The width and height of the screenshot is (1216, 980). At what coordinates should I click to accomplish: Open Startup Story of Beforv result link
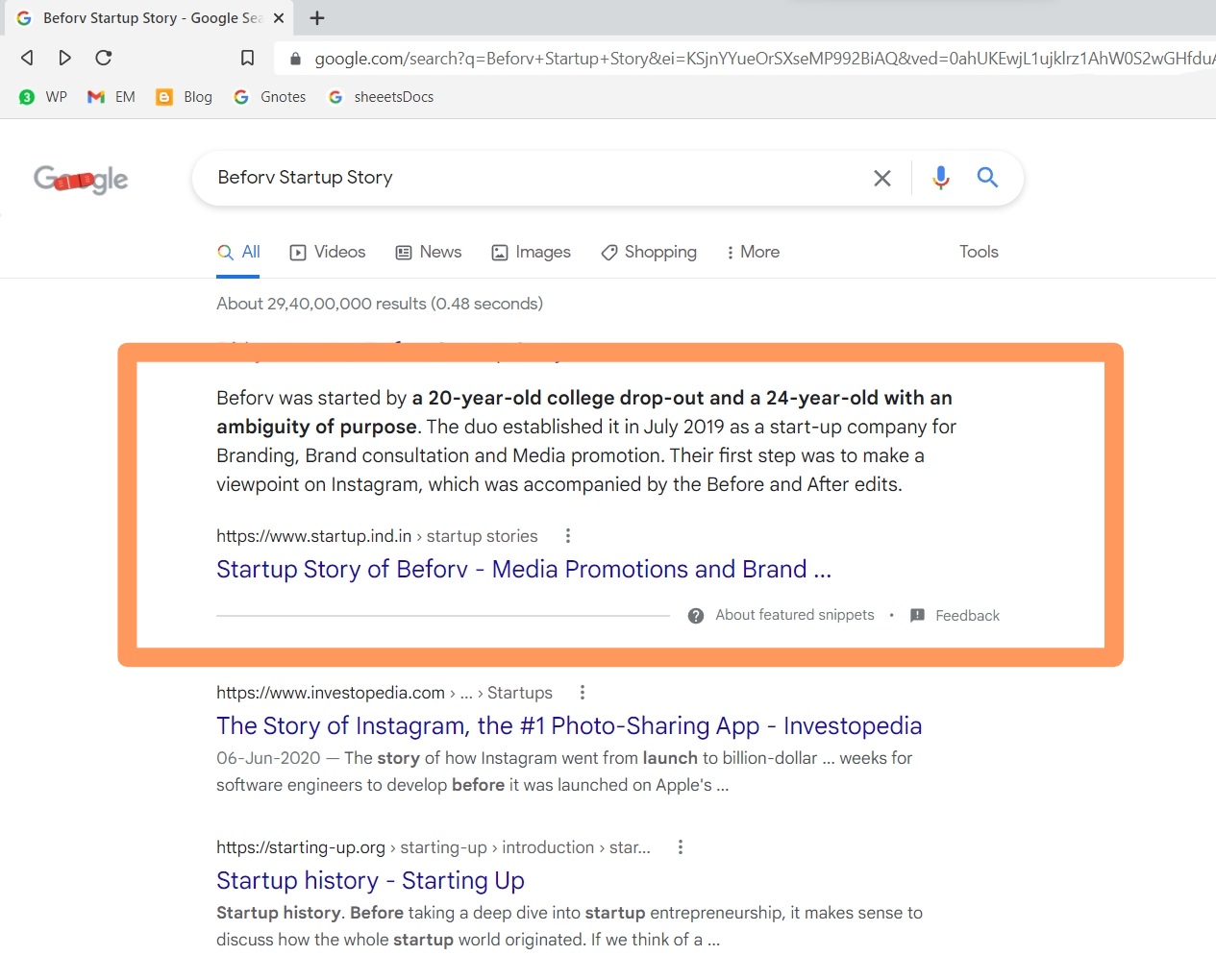[x=524, y=569]
